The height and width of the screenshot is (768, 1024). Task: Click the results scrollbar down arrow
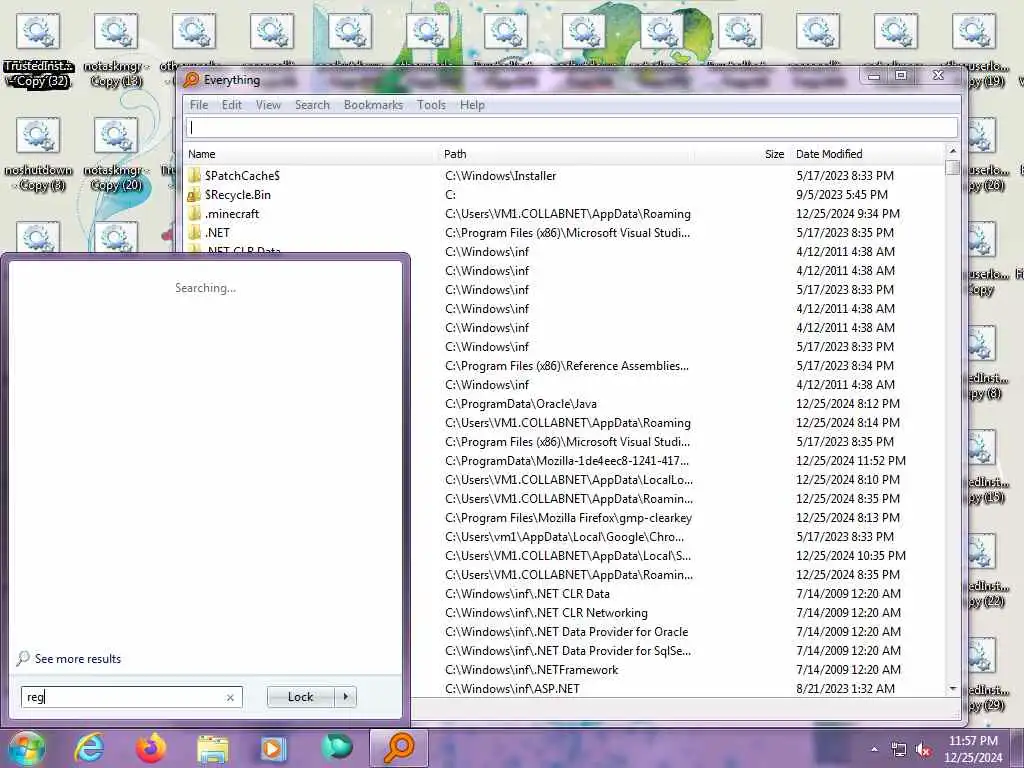952,689
